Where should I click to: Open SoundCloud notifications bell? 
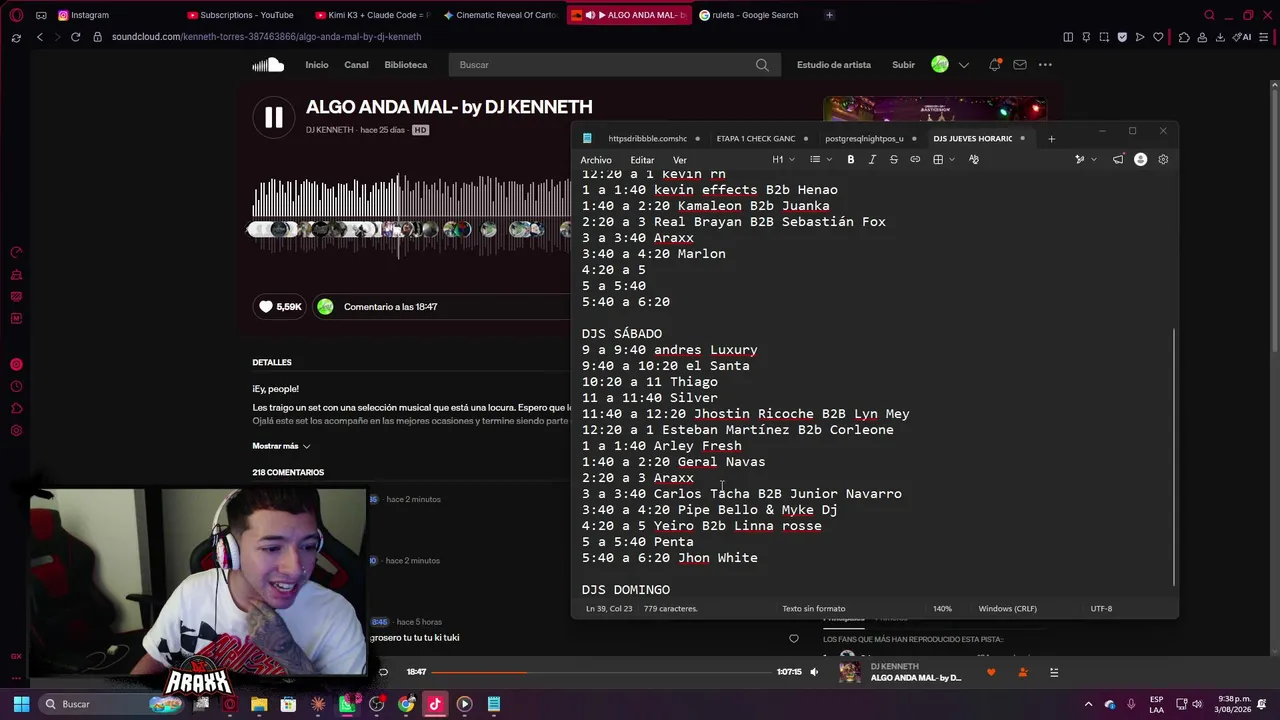995,65
